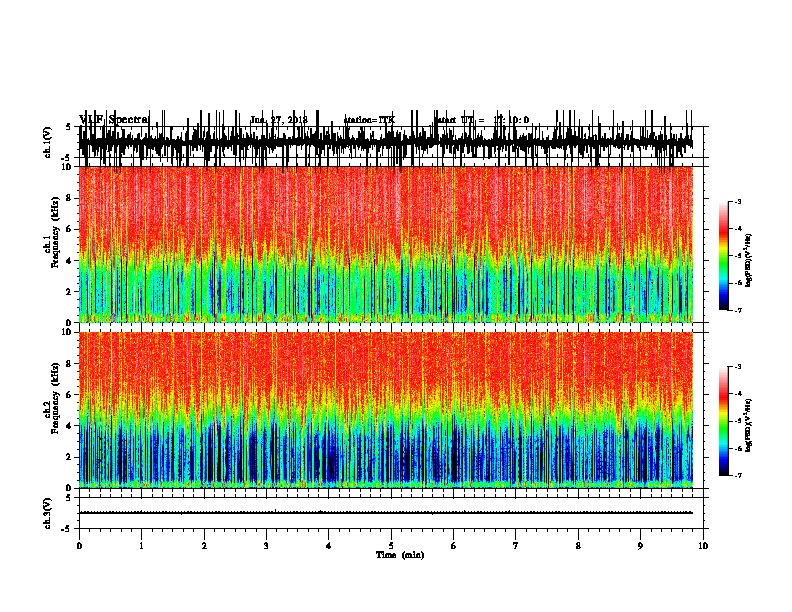Click the 'ch.3(V)' axis label

[47, 514]
